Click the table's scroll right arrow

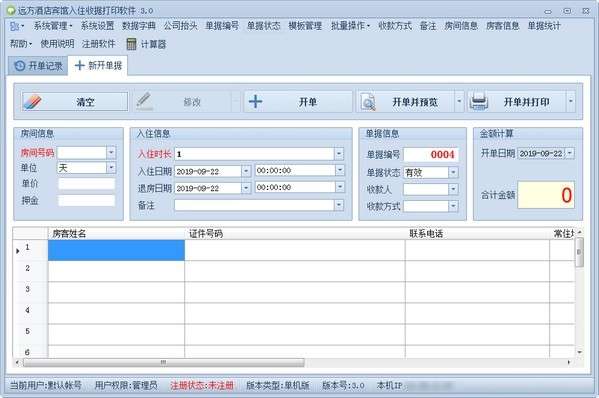(569, 362)
